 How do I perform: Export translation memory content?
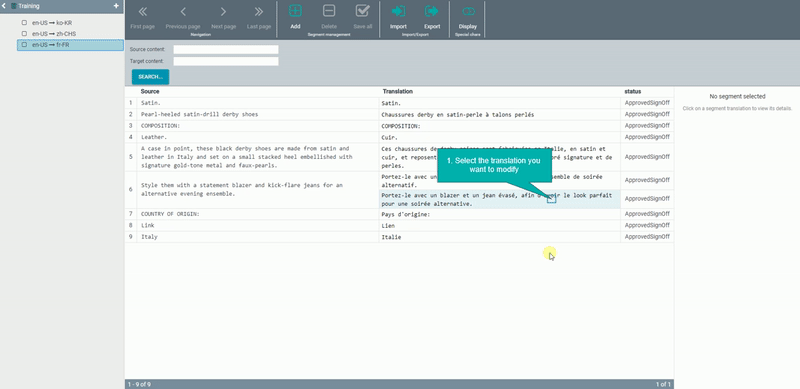click(x=432, y=17)
